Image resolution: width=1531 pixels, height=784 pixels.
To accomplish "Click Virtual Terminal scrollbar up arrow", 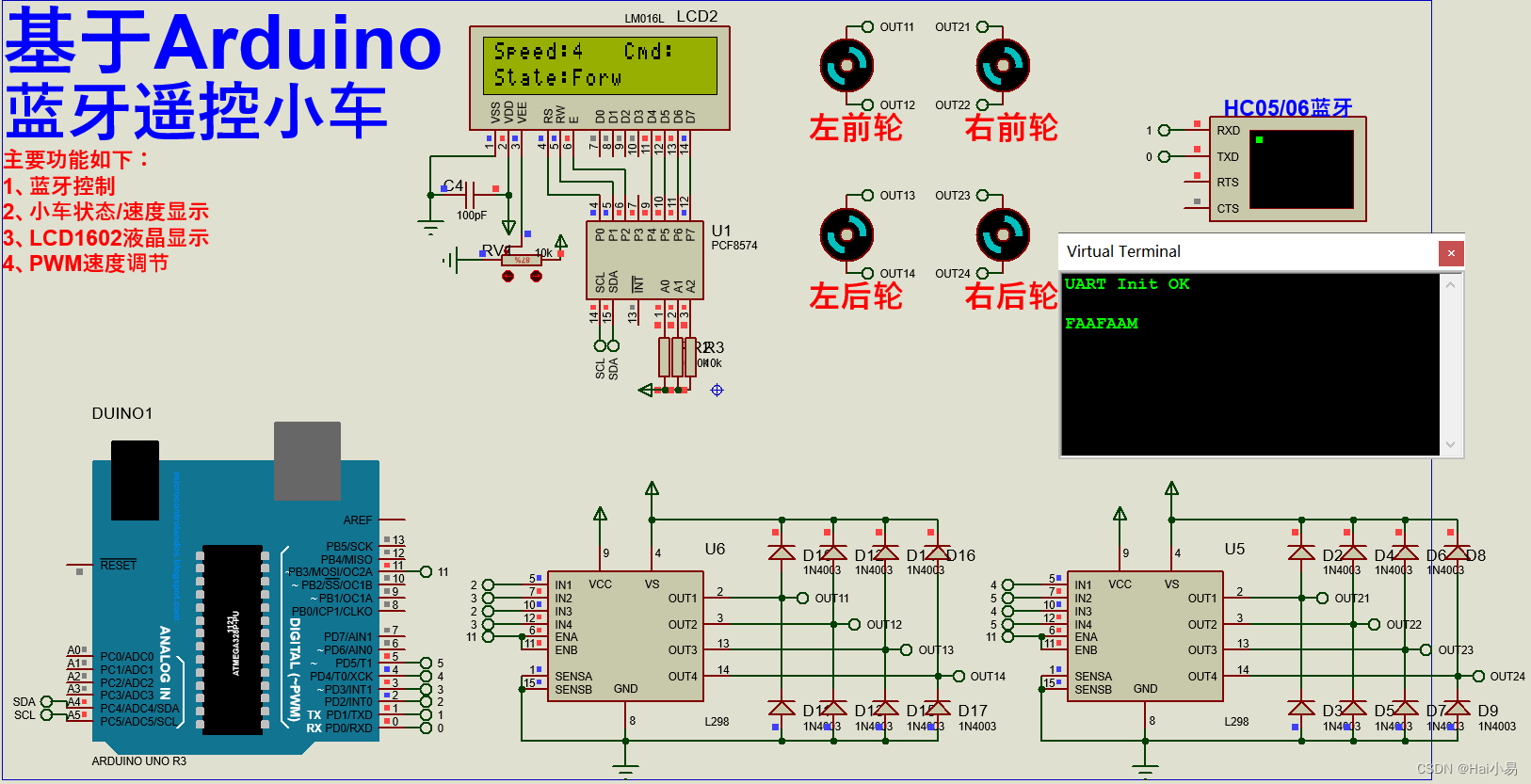I will (x=1451, y=284).
